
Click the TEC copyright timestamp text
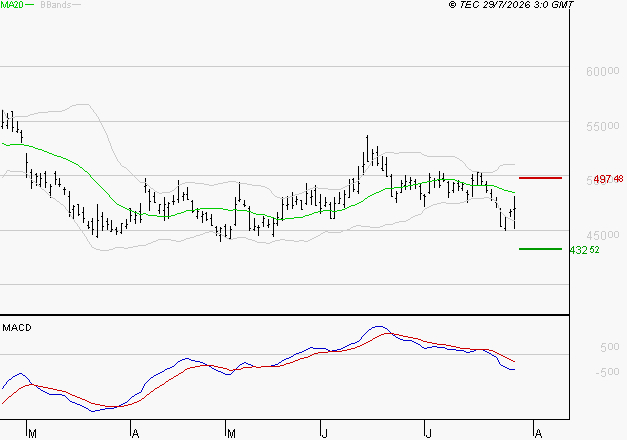point(511,4)
